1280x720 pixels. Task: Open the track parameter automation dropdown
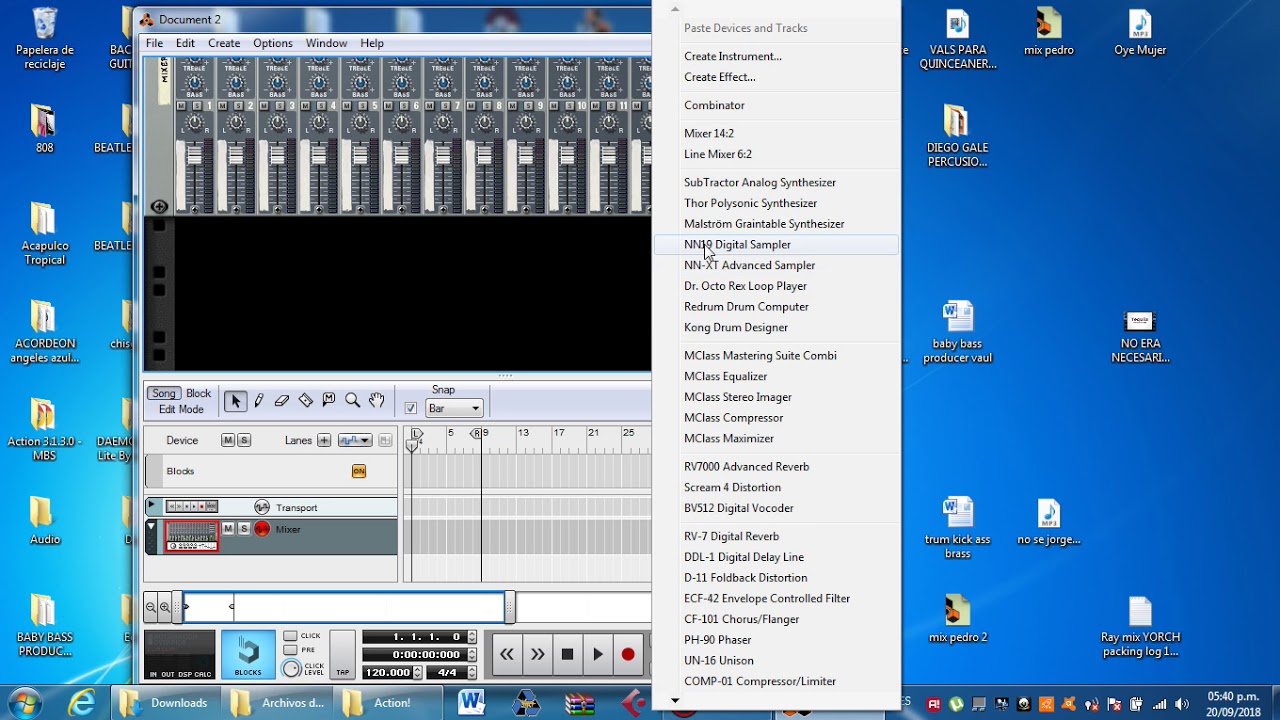click(355, 440)
